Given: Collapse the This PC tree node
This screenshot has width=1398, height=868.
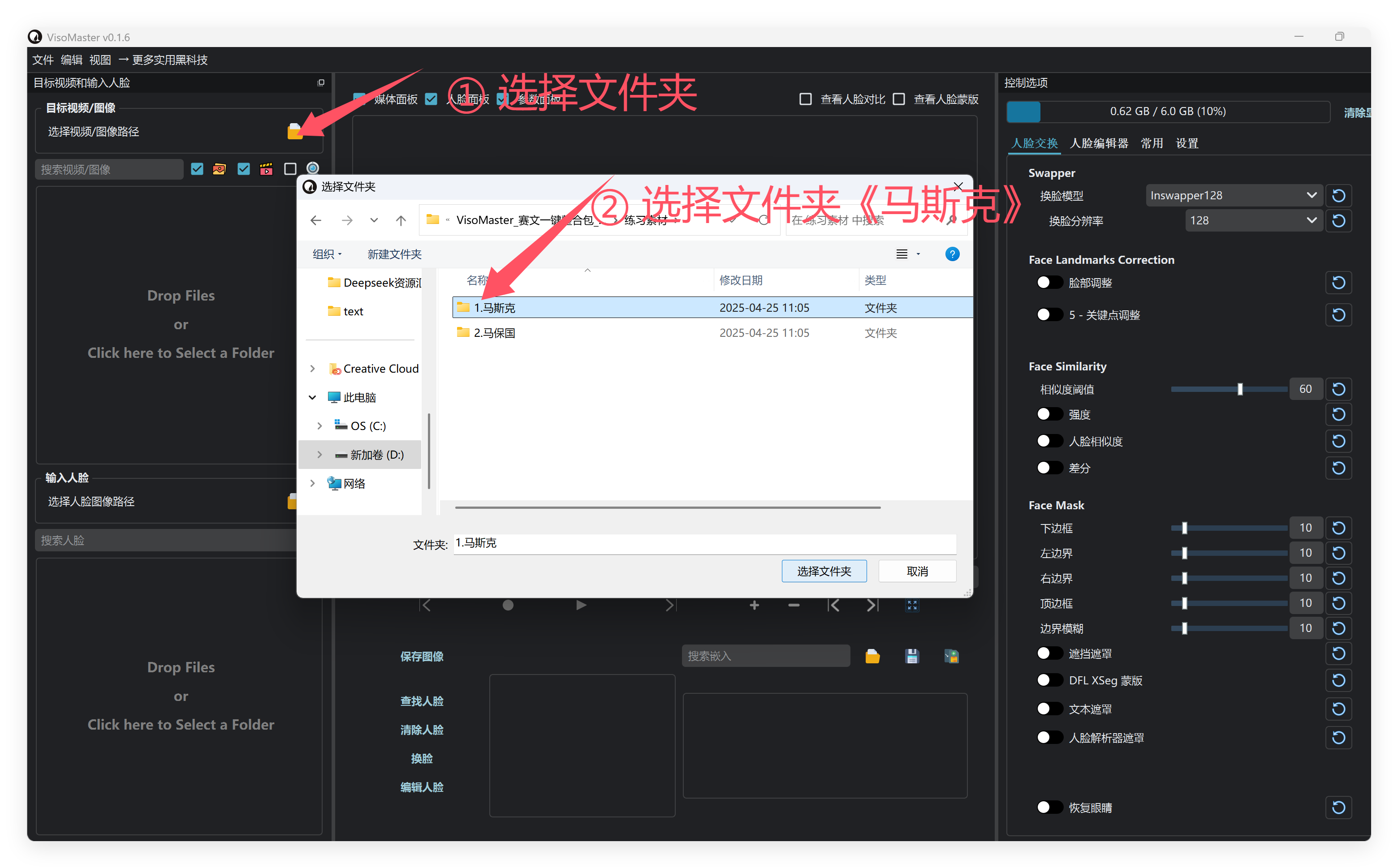Looking at the screenshot, I should point(312,397).
